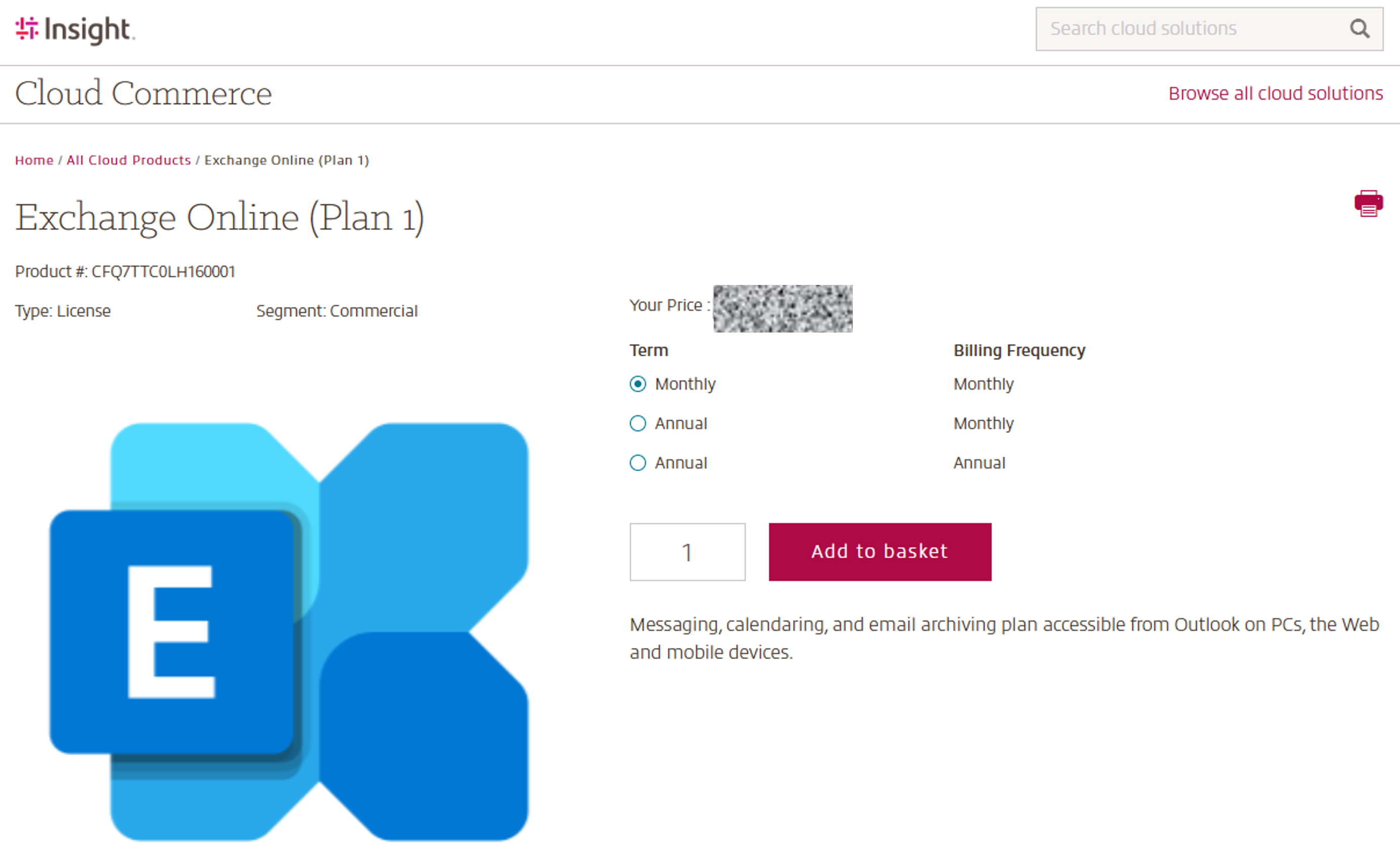Click the Insight logo icon

click(26, 28)
